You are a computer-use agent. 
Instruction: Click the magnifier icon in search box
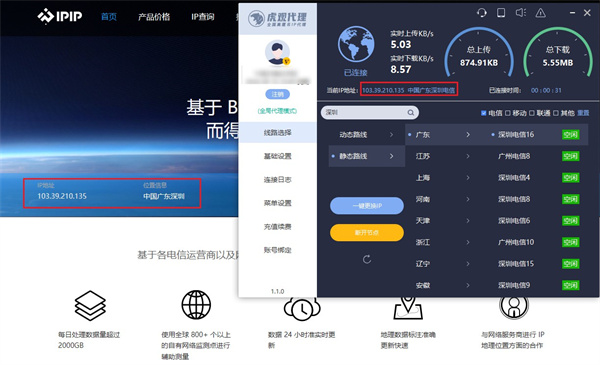click(411, 112)
